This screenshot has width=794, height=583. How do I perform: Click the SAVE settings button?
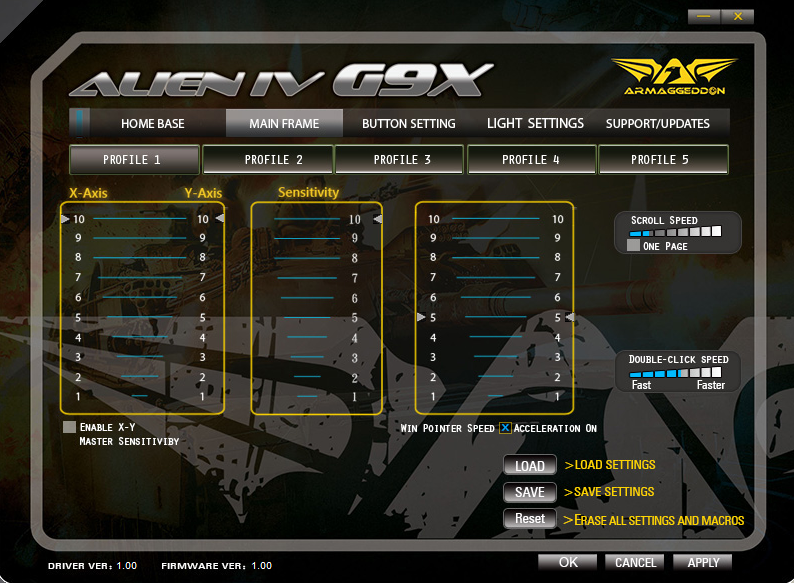tap(530, 492)
